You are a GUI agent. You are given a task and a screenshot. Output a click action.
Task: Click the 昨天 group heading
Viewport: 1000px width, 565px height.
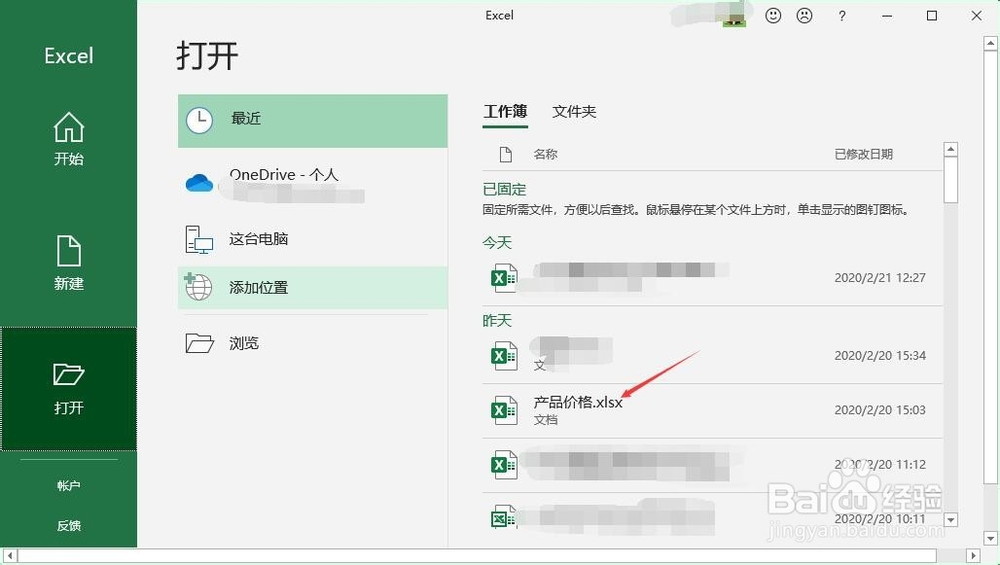497,320
